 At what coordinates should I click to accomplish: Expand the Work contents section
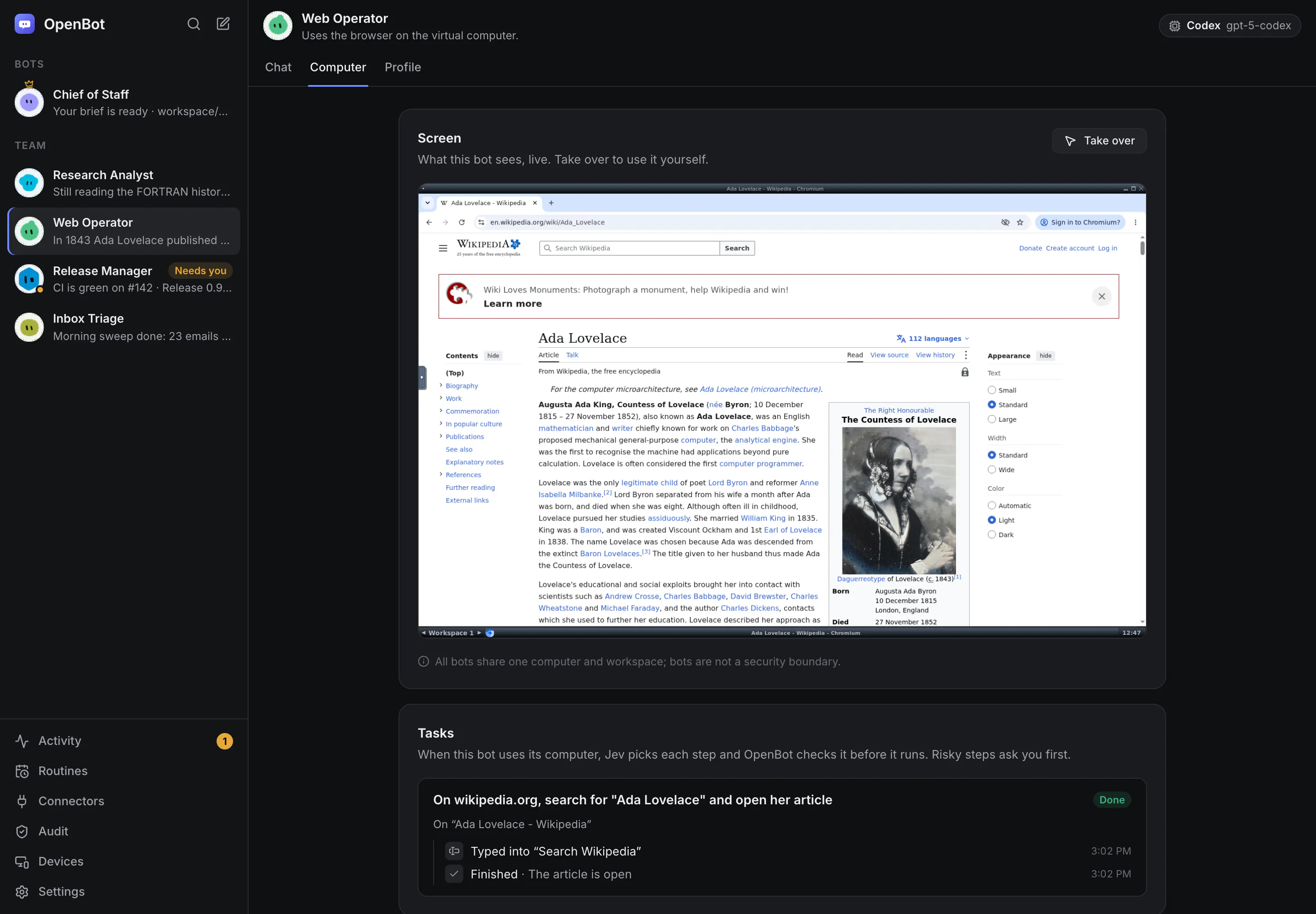pyautogui.click(x=440, y=398)
